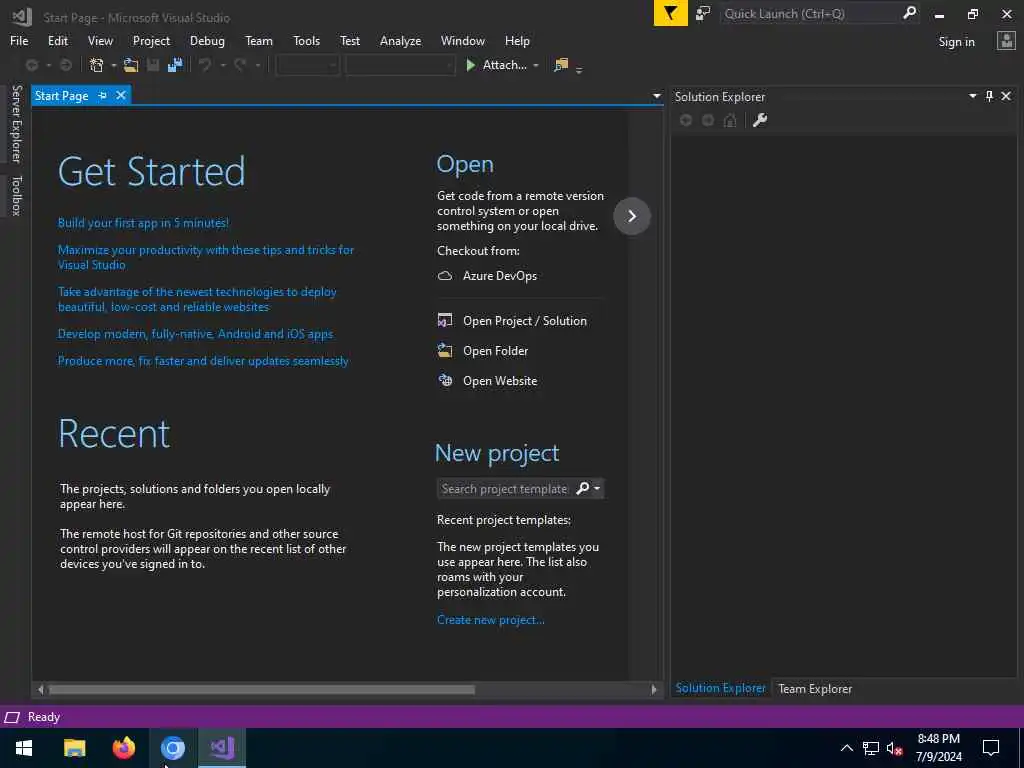Image resolution: width=1024 pixels, height=768 pixels.
Task: Click the Quick Launch search field
Action: pyautogui.click(x=812, y=13)
